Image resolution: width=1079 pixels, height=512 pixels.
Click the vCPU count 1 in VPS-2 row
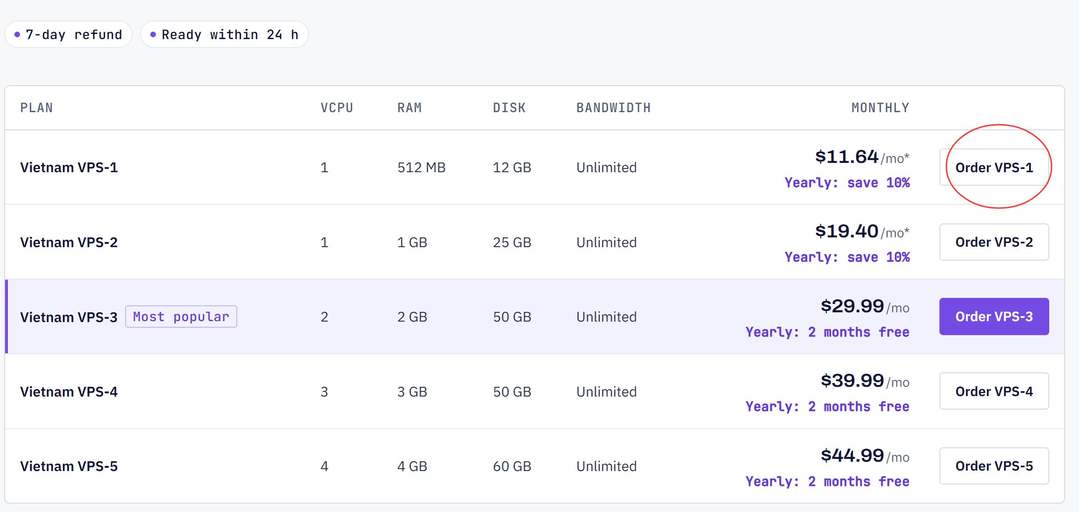pos(324,242)
